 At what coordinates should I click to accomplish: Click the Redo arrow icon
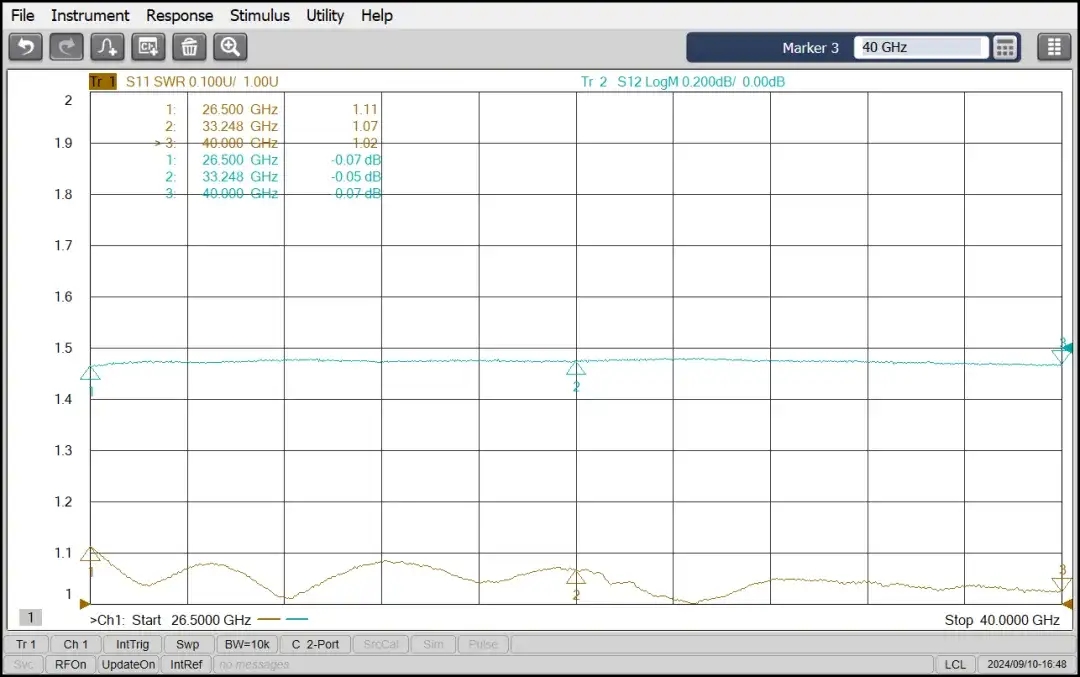[x=66, y=47]
